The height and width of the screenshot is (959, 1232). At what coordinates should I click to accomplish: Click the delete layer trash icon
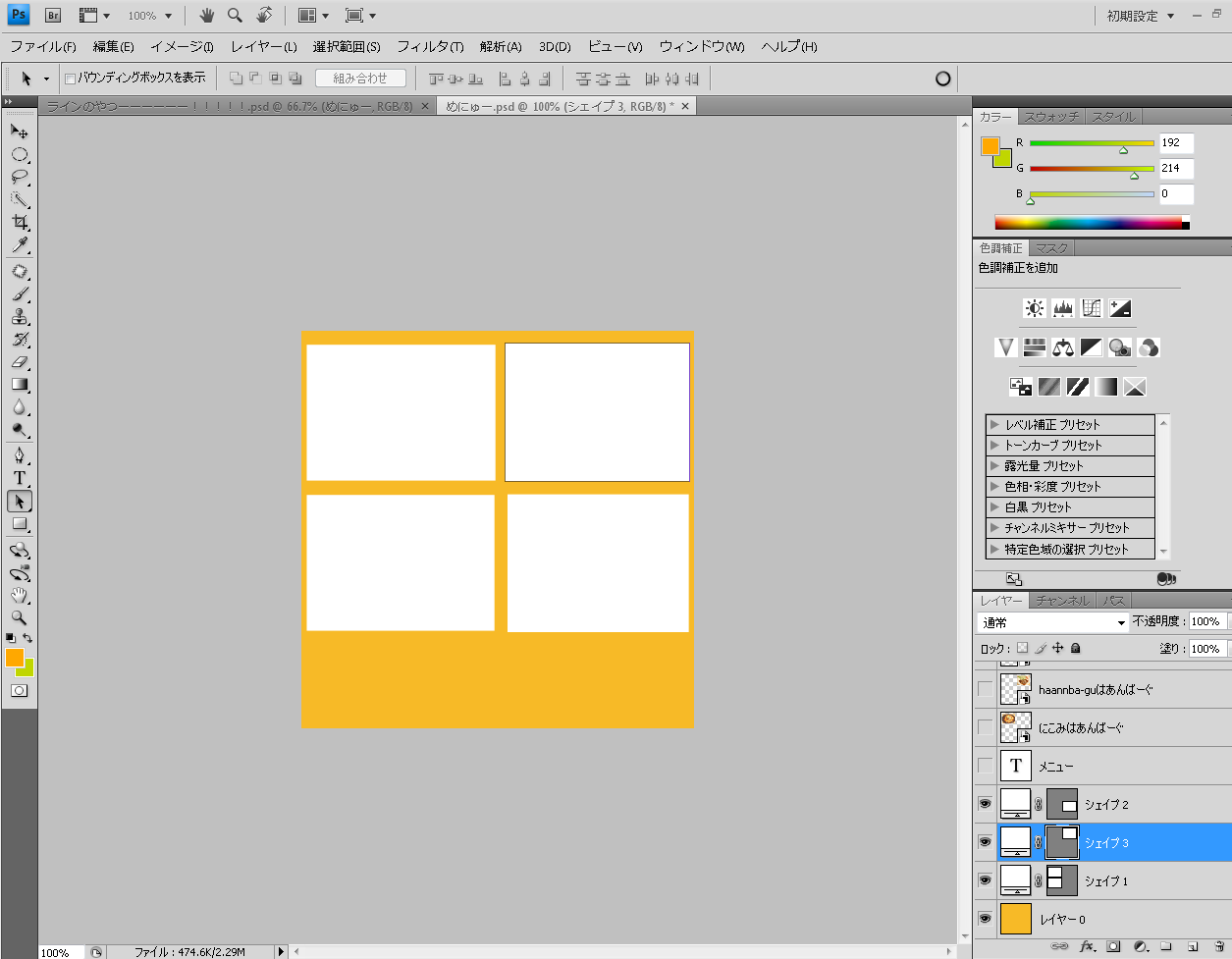[x=1219, y=947]
